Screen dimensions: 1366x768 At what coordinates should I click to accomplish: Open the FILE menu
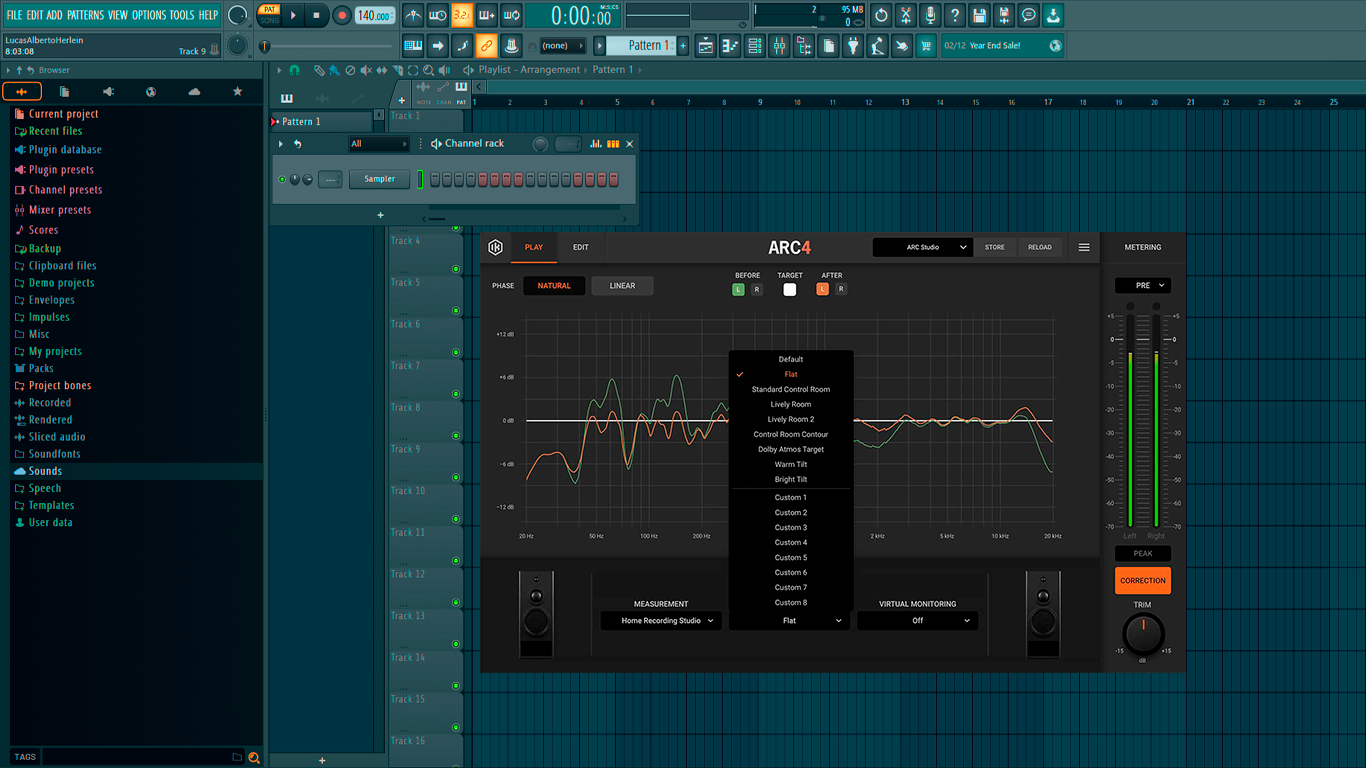pos(14,15)
